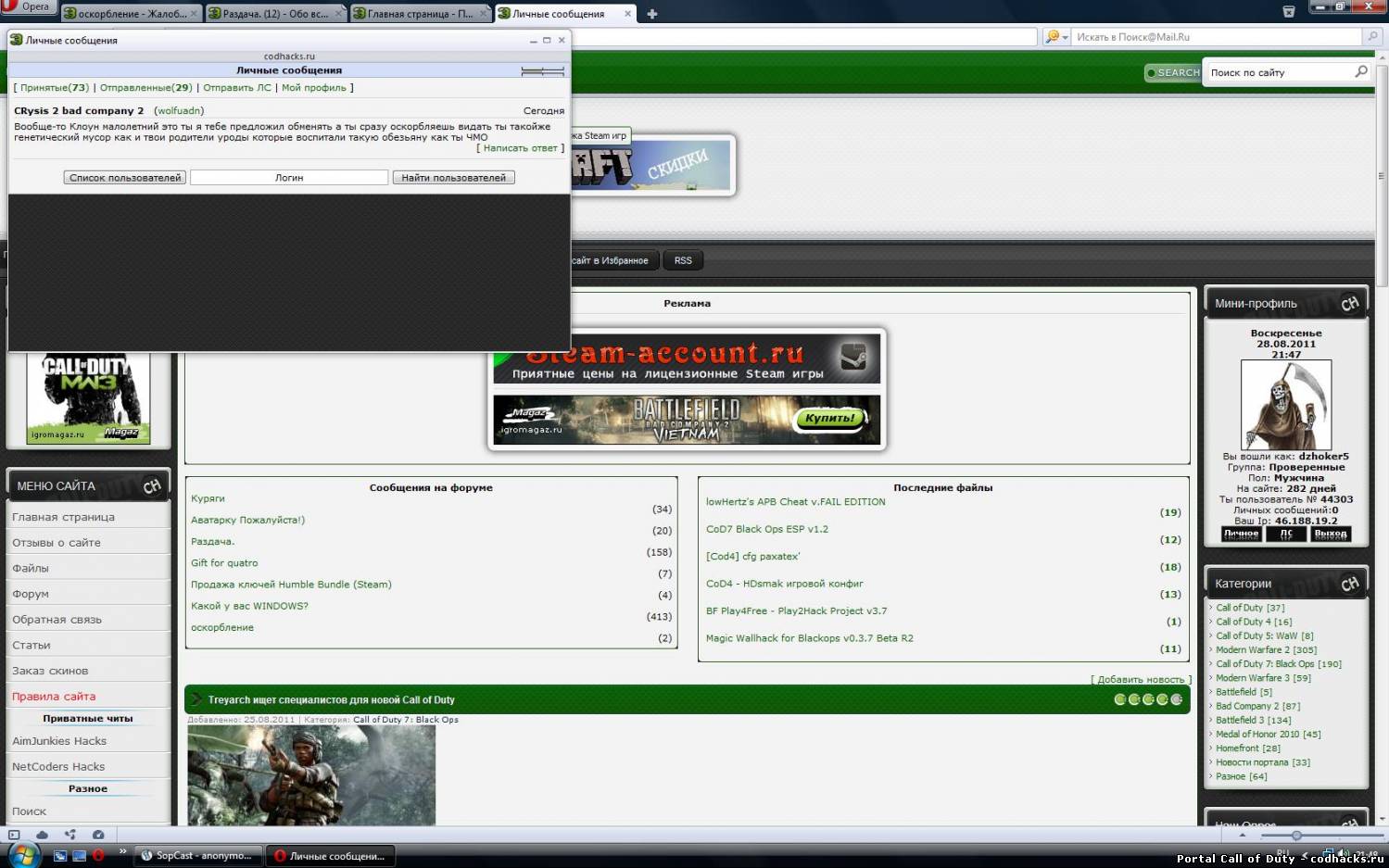Switch to the 'оскорбление - Жалоб...' tab

[x=130, y=14]
